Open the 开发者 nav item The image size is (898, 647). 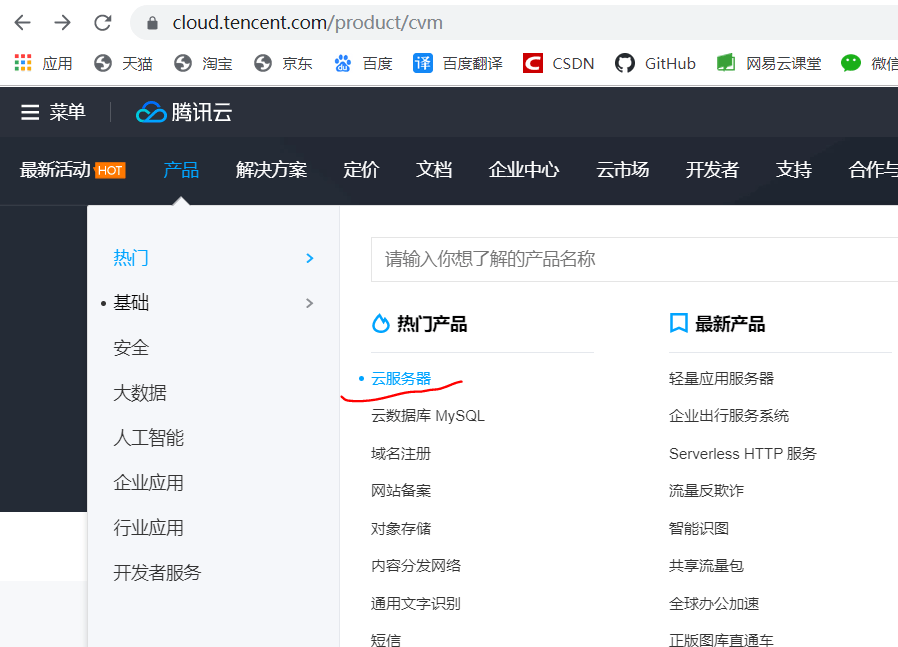(712, 170)
